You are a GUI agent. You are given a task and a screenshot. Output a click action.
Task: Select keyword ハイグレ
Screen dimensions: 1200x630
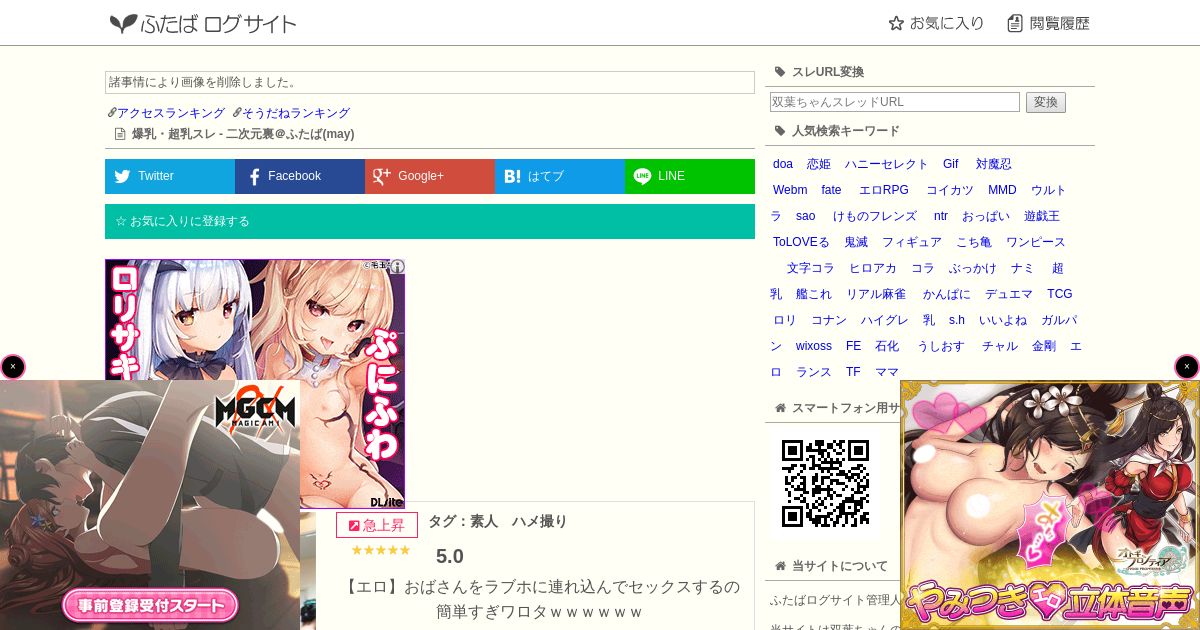885,320
